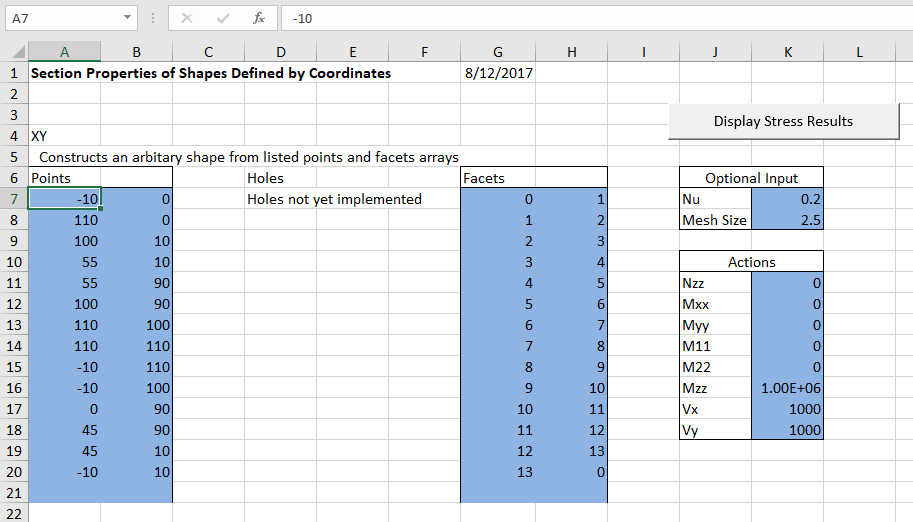Viewport: 913px width, 522px height.
Task: Click the Display Stress Results button
Action: (783, 121)
